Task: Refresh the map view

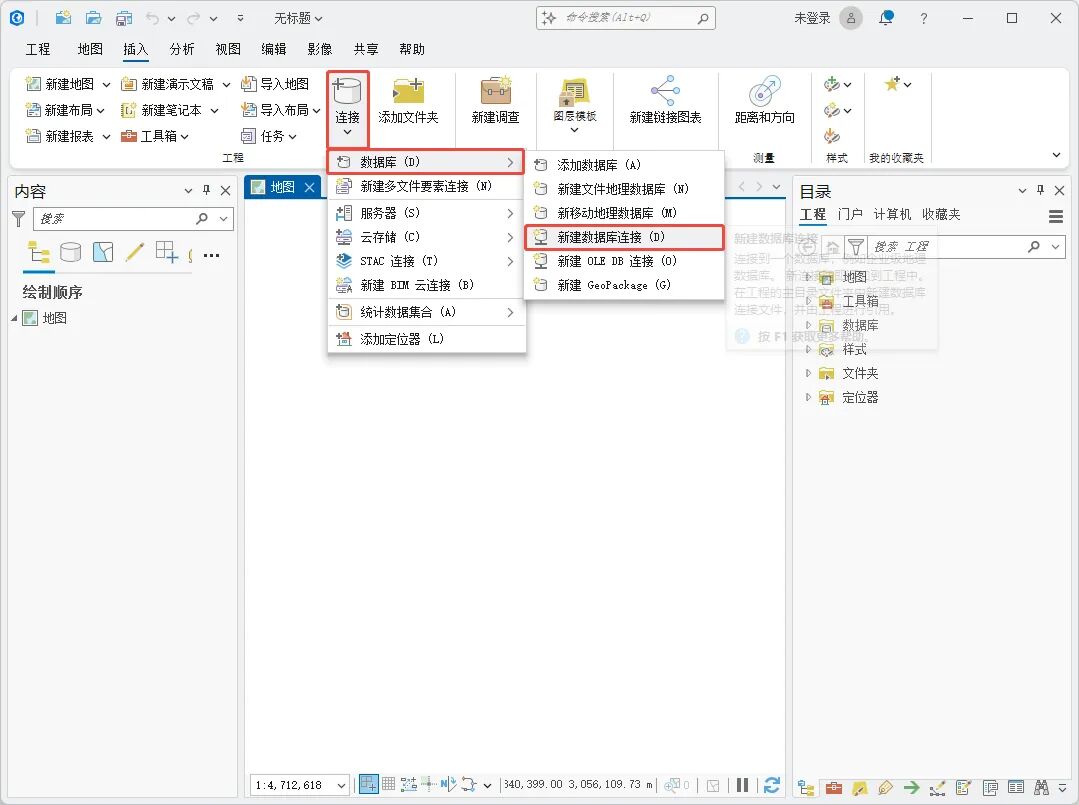Action: pyautogui.click(x=772, y=785)
